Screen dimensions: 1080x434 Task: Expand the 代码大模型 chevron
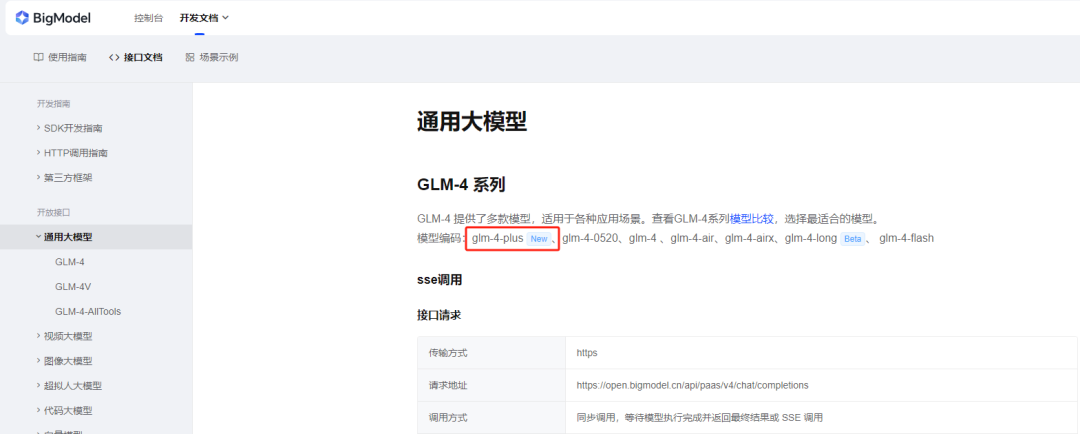pyautogui.click(x=39, y=410)
